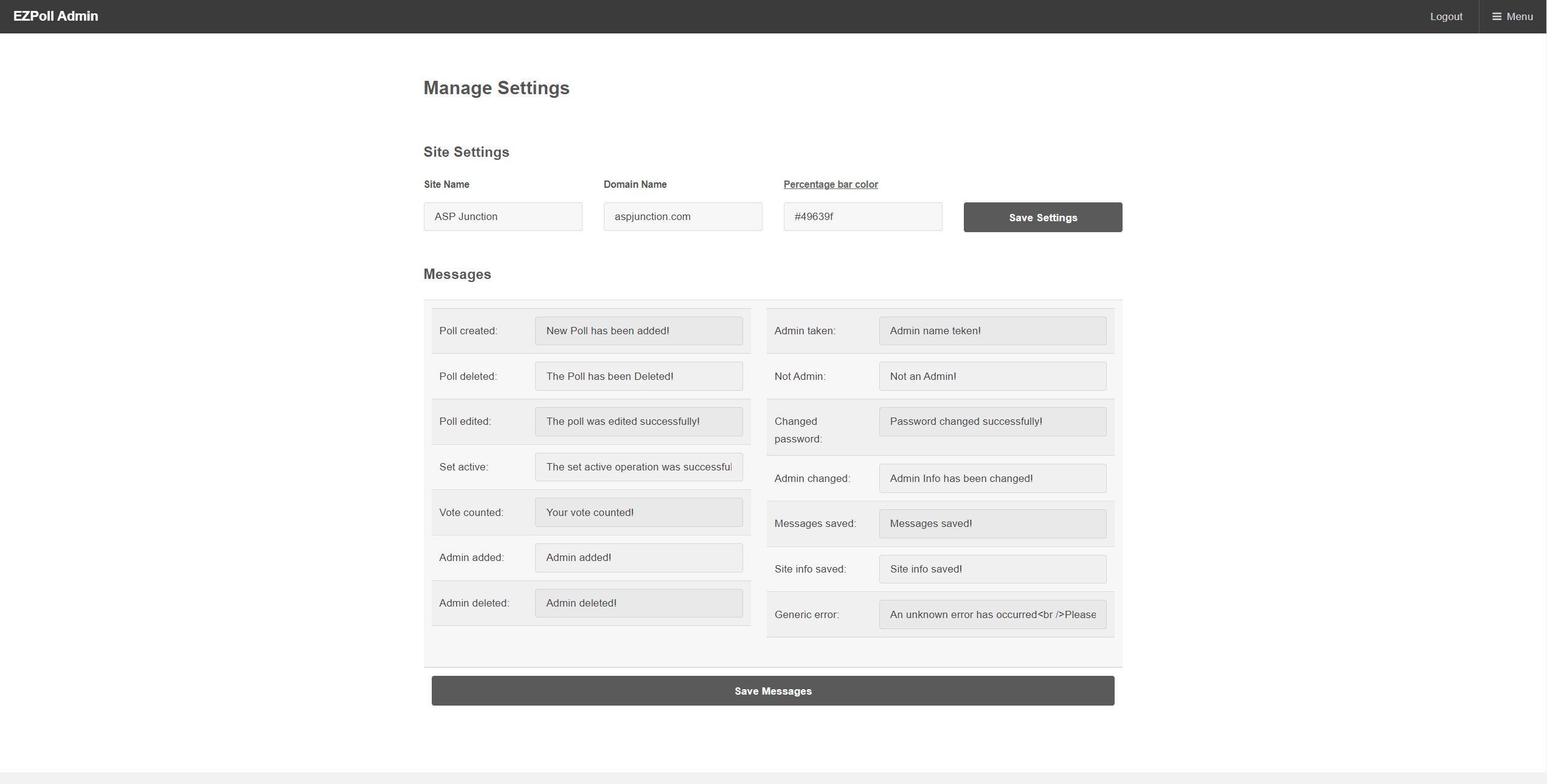The width and height of the screenshot is (1547, 784).
Task: Click the Generic error message field
Action: (x=992, y=614)
